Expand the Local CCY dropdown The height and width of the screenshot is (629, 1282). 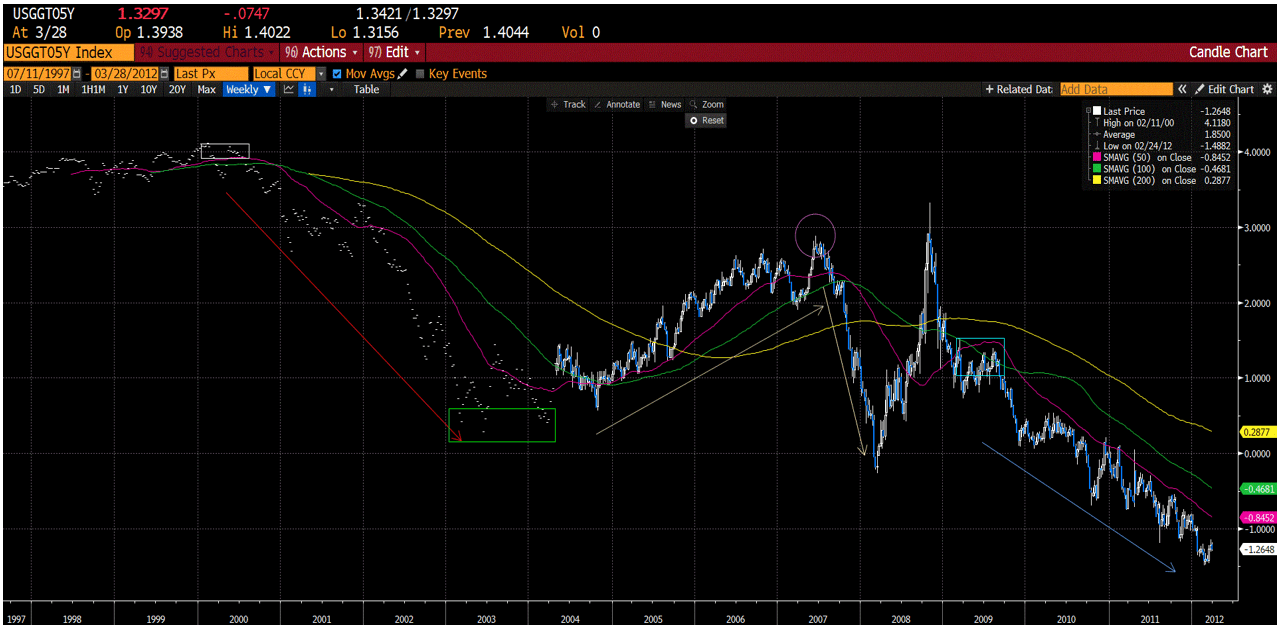(x=323, y=73)
